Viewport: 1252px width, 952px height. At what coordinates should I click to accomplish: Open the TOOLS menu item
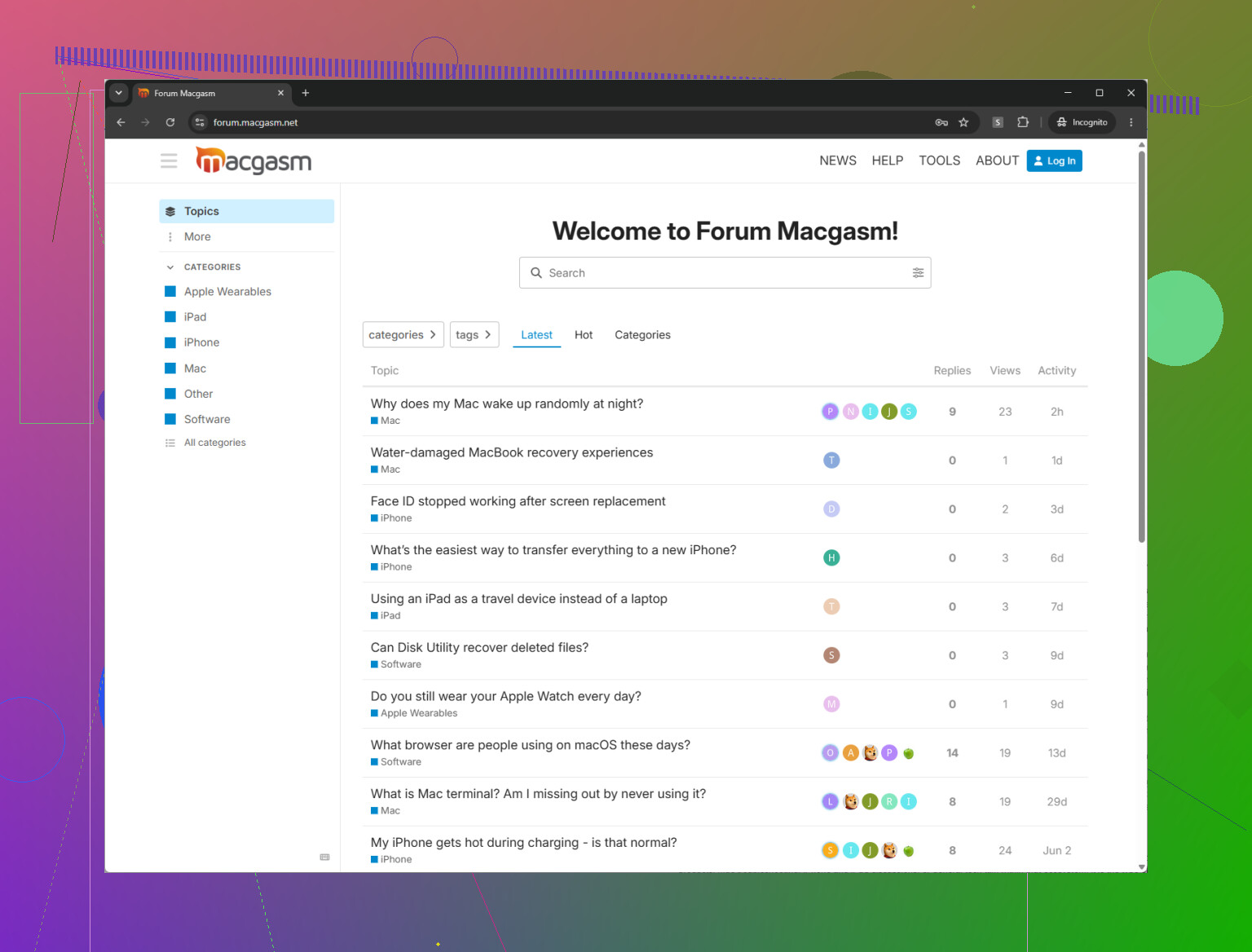click(x=940, y=161)
